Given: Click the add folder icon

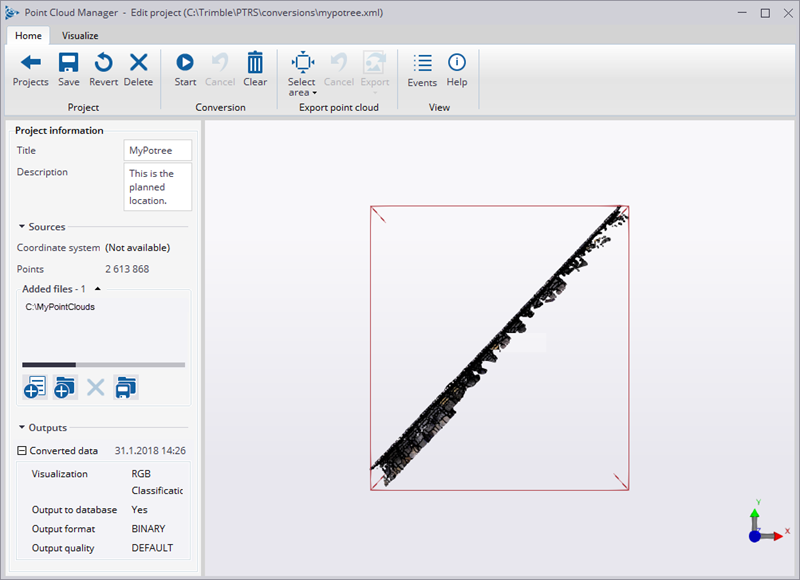Looking at the screenshot, I should click(65, 387).
